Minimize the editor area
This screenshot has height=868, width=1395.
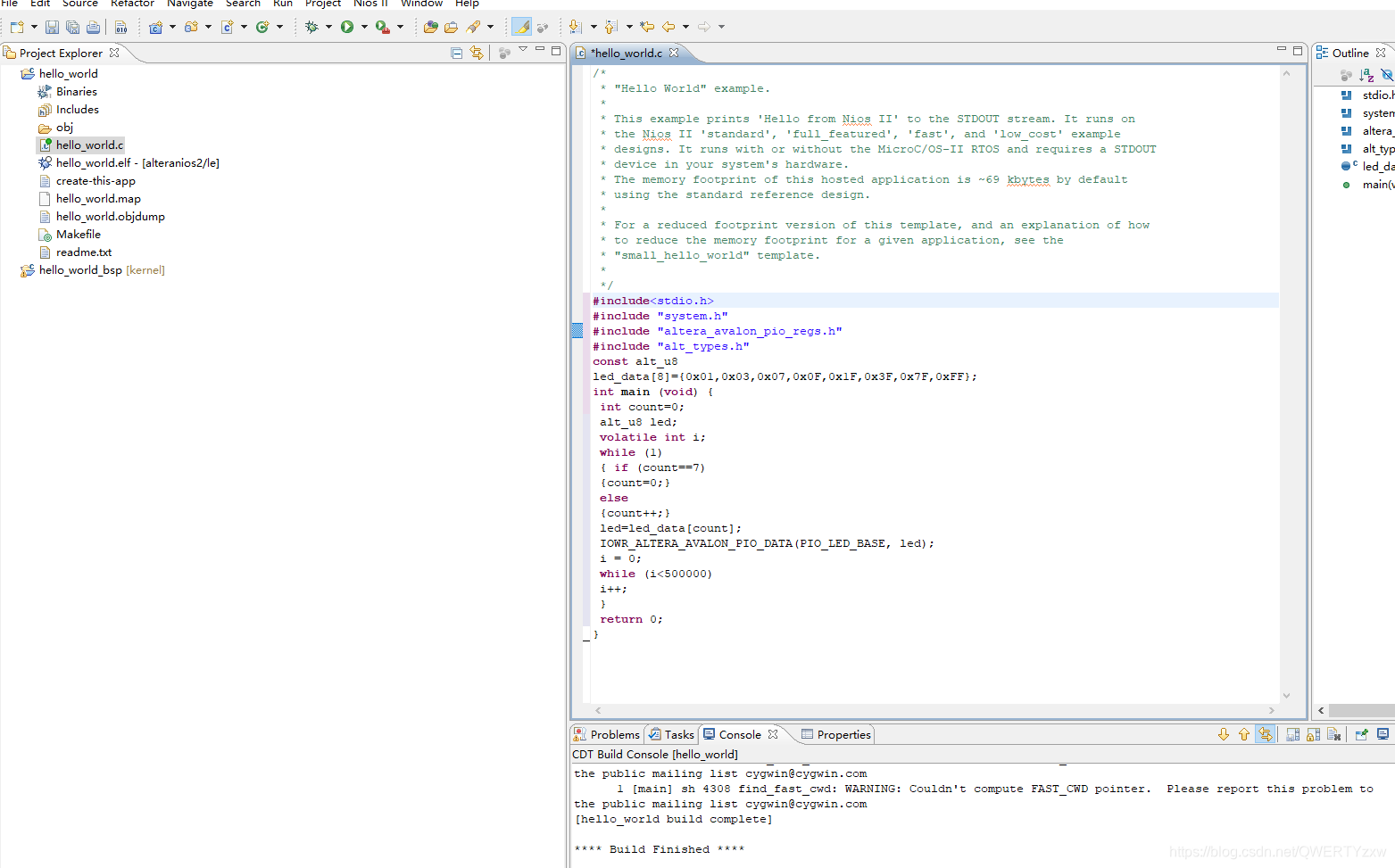[x=1281, y=50]
